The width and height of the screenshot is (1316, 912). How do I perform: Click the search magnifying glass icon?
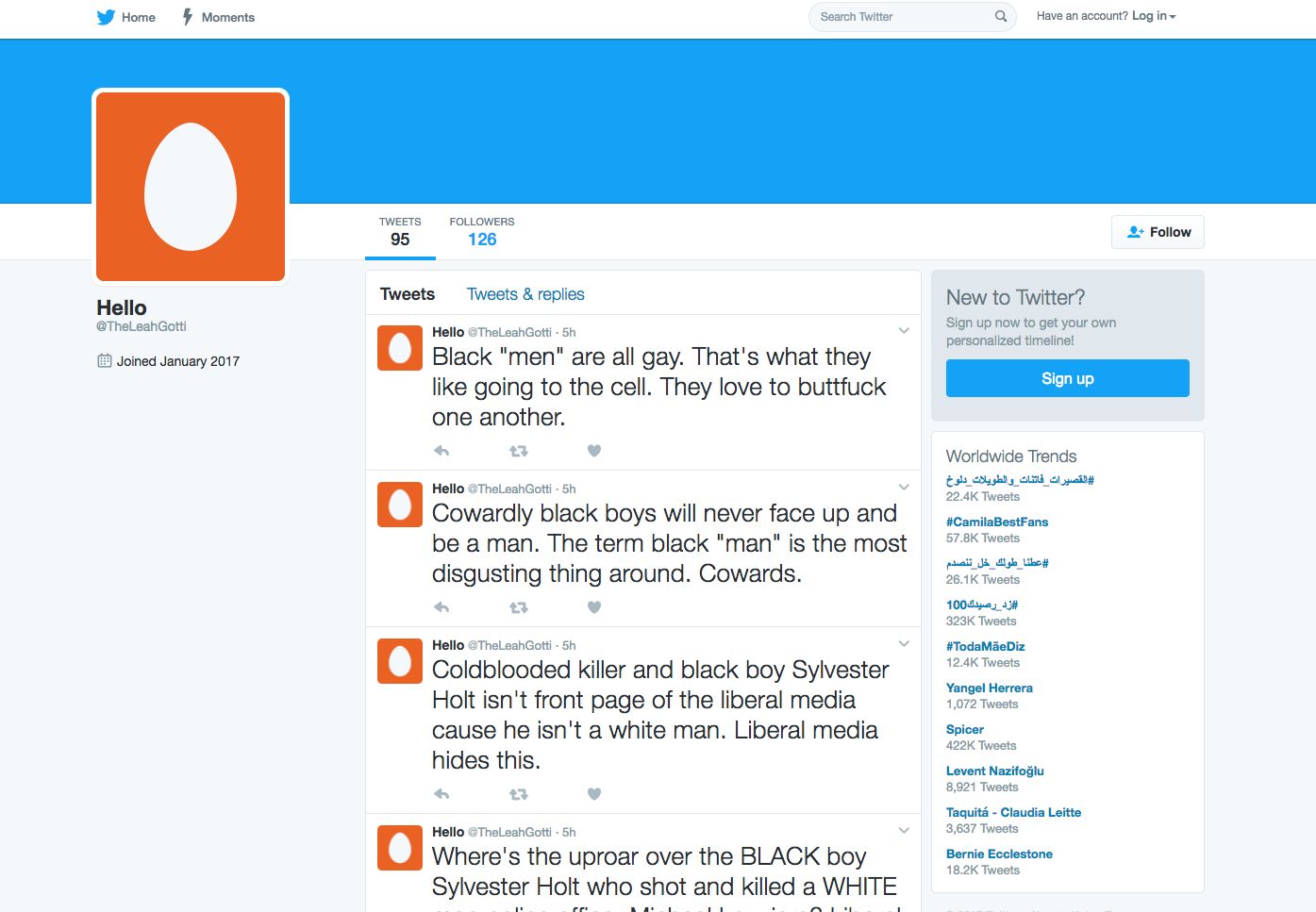[1001, 17]
